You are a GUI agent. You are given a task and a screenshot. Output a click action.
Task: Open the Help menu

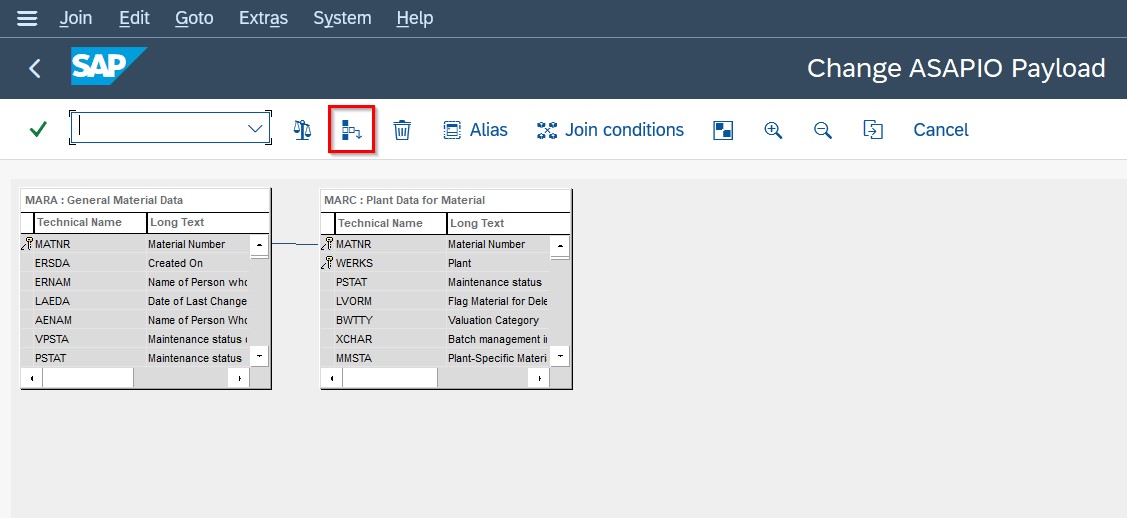click(x=415, y=18)
